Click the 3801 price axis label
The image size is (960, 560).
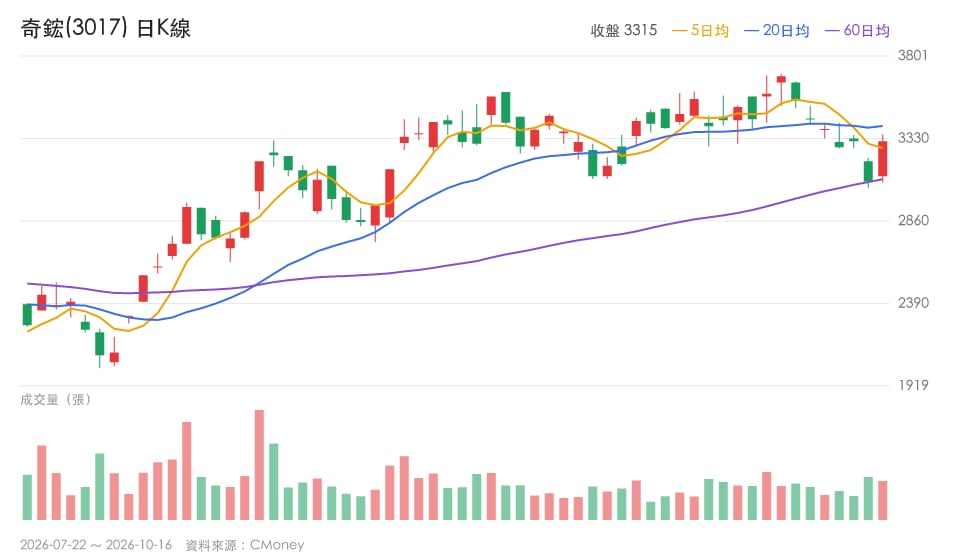(x=912, y=56)
